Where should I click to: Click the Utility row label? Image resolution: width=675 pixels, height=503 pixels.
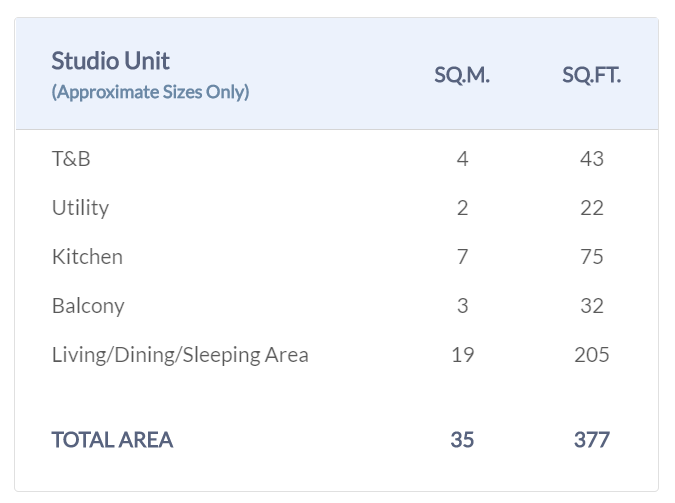[x=80, y=208]
